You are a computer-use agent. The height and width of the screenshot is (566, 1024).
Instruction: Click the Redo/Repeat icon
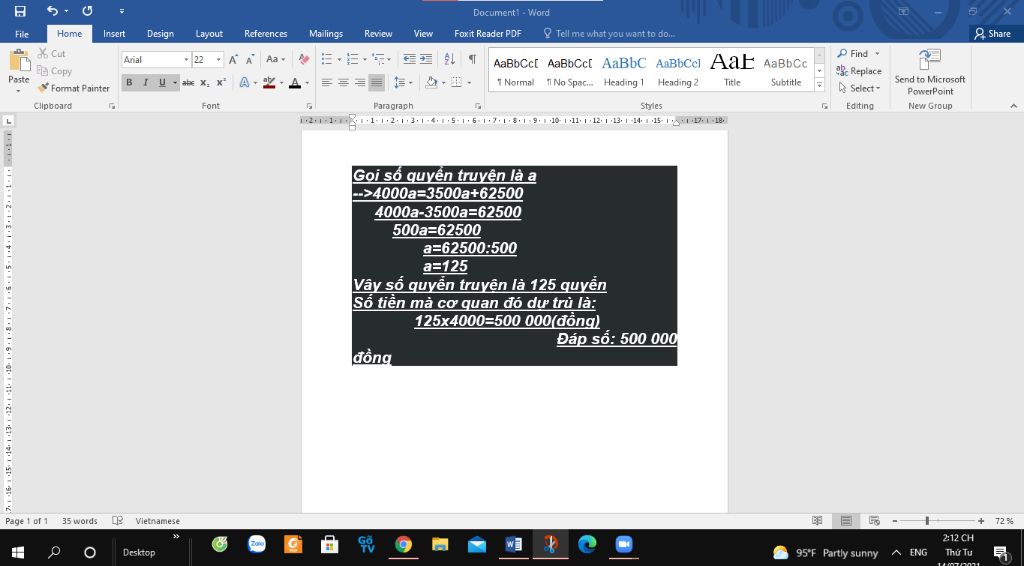[x=88, y=11]
